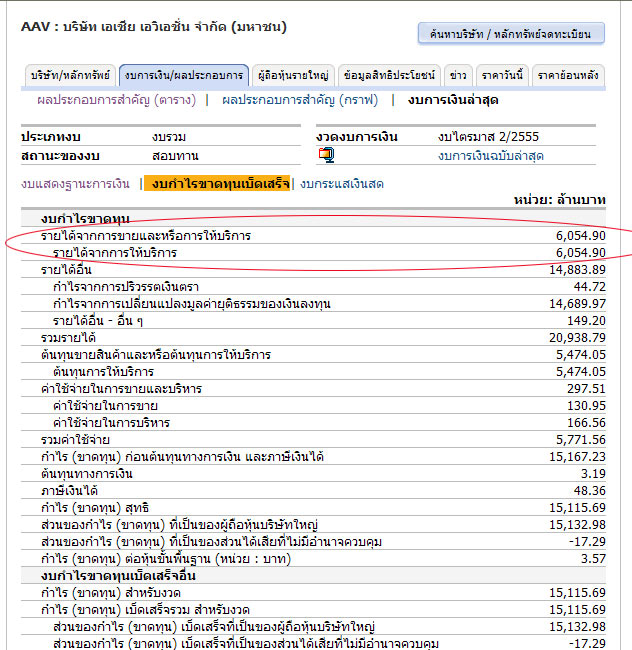Image resolution: width=632 pixels, height=650 pixels.
Task: Open the ข่าว tab
Action: (x=457, y=75)
